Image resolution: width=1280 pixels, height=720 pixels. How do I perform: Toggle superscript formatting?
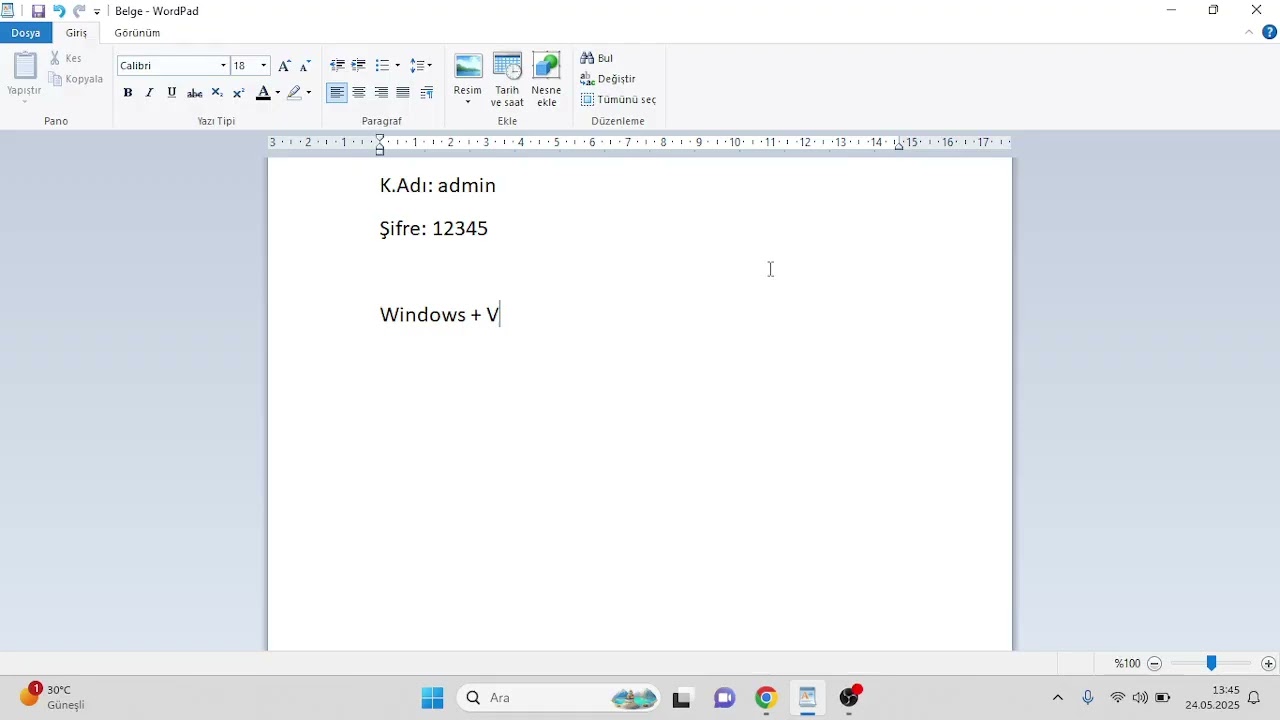[x=239, y=93]
